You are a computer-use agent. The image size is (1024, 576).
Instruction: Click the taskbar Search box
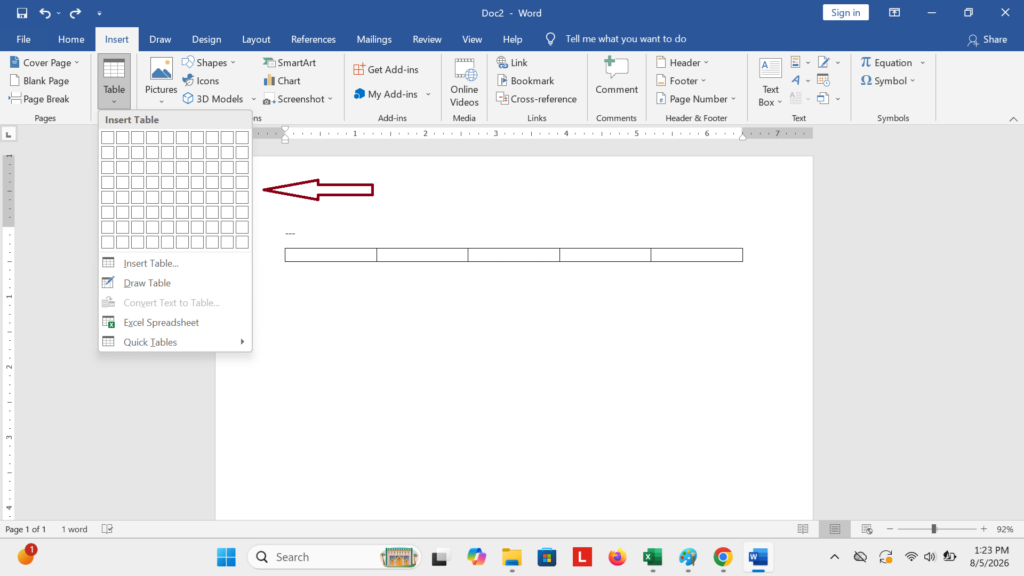pyautogui.click(x=334, y=557)
